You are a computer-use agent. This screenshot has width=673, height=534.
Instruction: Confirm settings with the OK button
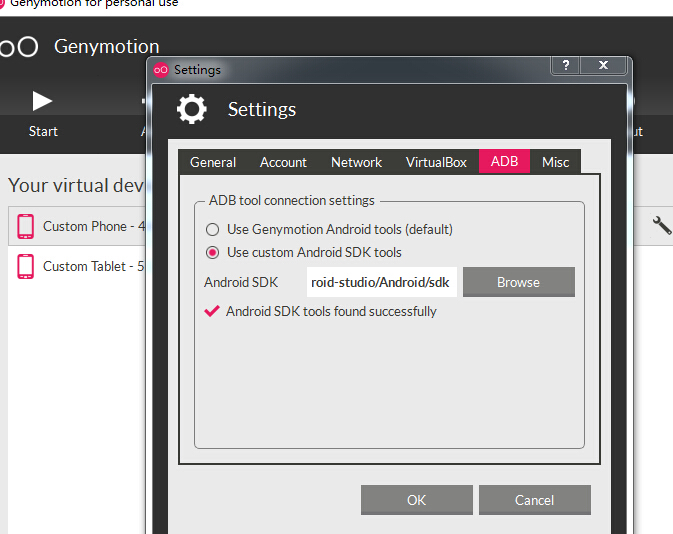[x=416, y=500]
